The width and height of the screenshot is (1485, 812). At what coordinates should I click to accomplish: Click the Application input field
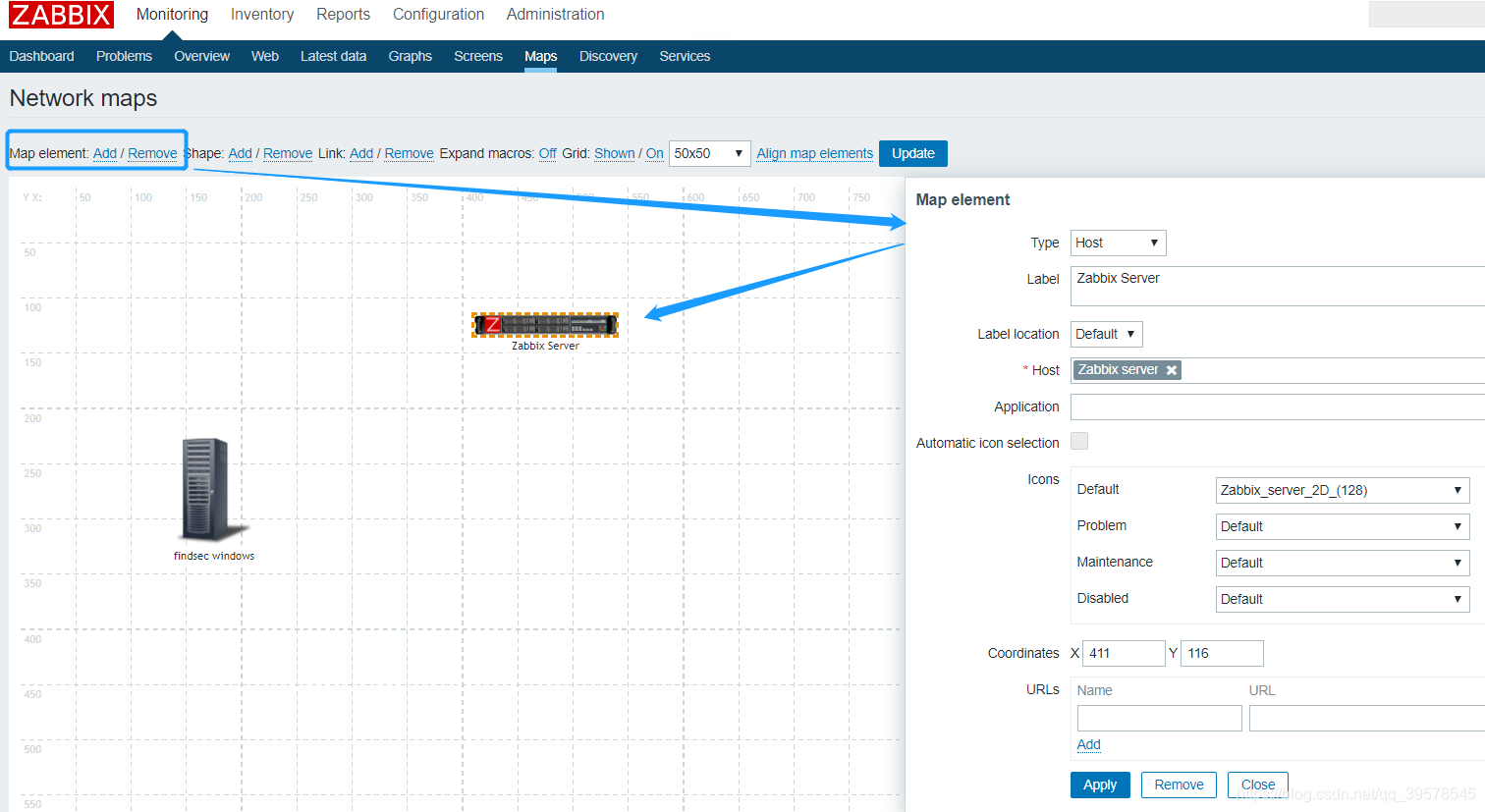(x=1278, y=406)
